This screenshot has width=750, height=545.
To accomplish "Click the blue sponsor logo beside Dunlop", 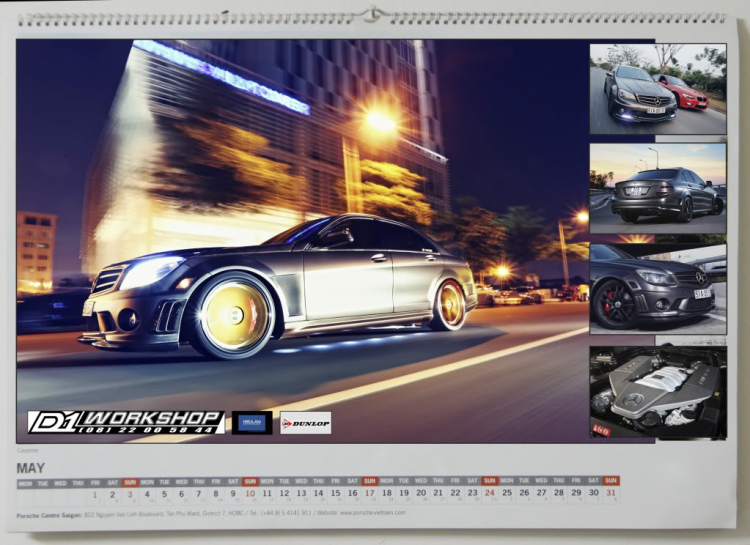I will tap(252, 423).
